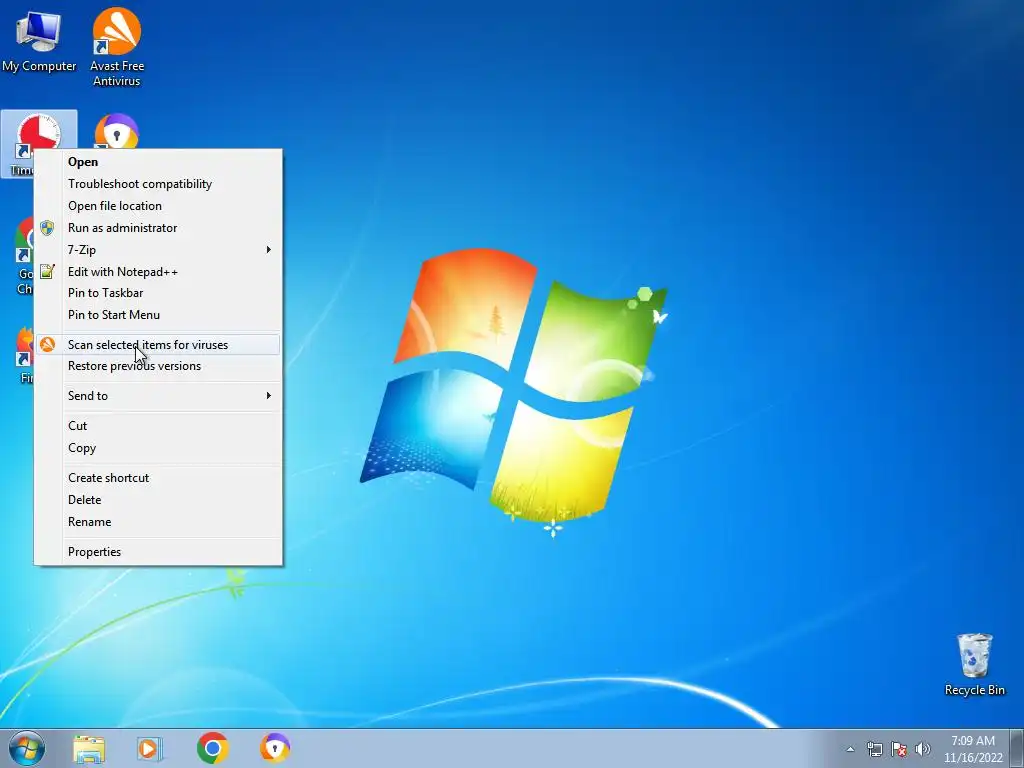Viewport: 1024px width, 768px height.
Task: Launch Windows Media Player from taskbar
Action: point(150,748)
